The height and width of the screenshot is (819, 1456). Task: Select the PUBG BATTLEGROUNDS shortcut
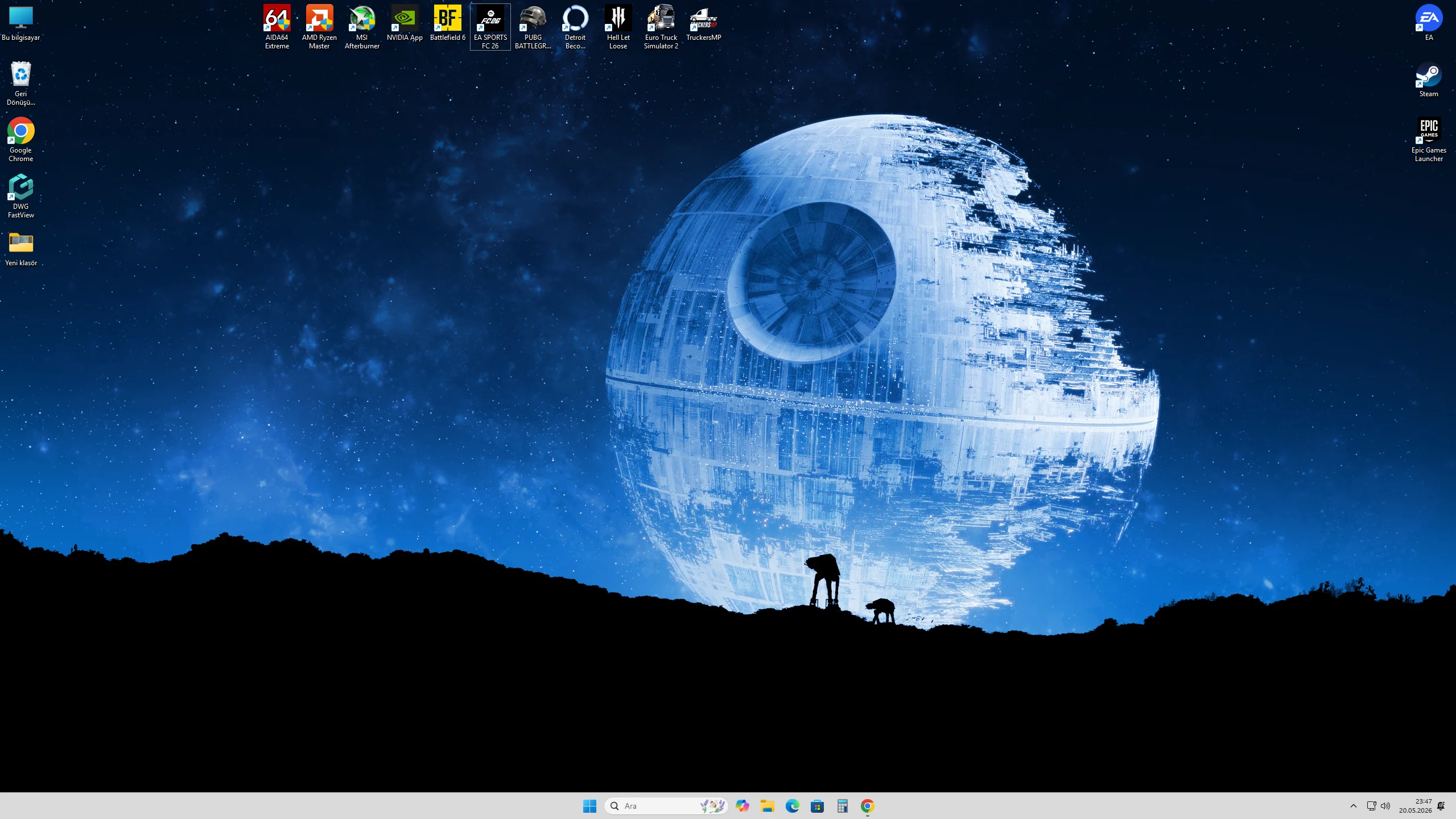tap(533, 27)
